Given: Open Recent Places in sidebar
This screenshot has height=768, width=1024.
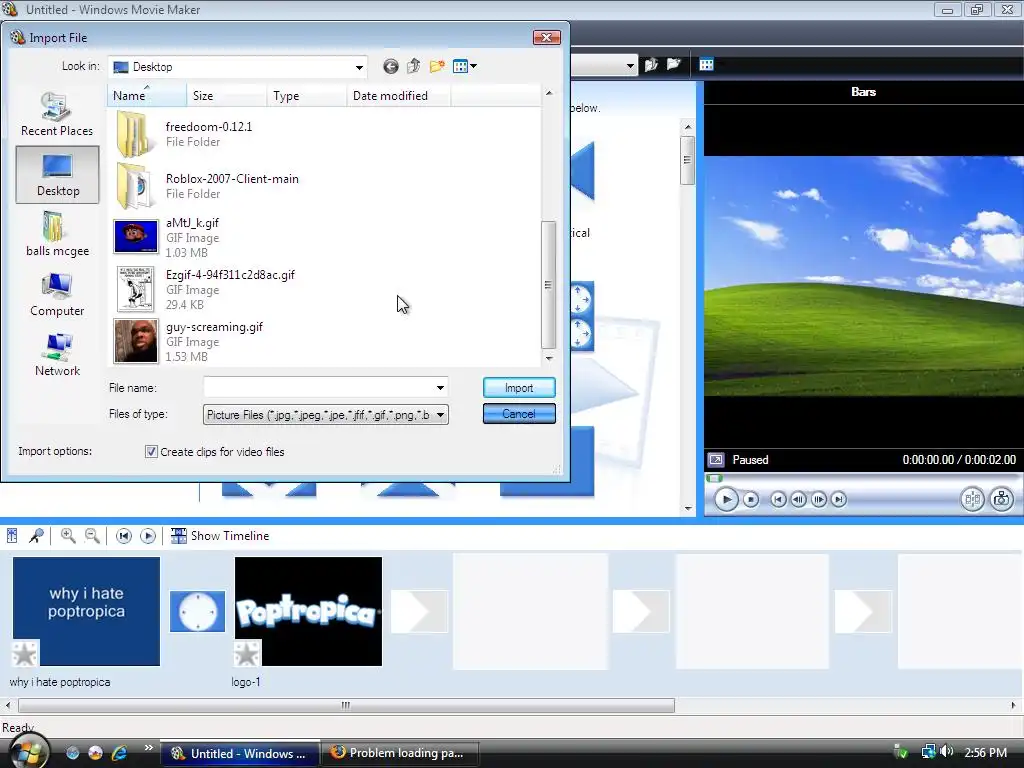Looking at the screenshot, I should pyautogui.click(x=57, y=114).
